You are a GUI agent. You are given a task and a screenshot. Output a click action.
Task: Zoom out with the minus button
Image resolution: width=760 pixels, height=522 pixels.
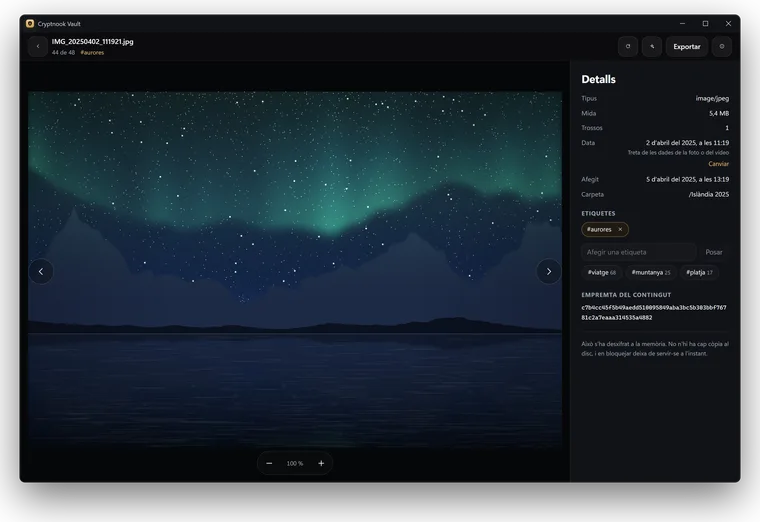click(269, 463)
